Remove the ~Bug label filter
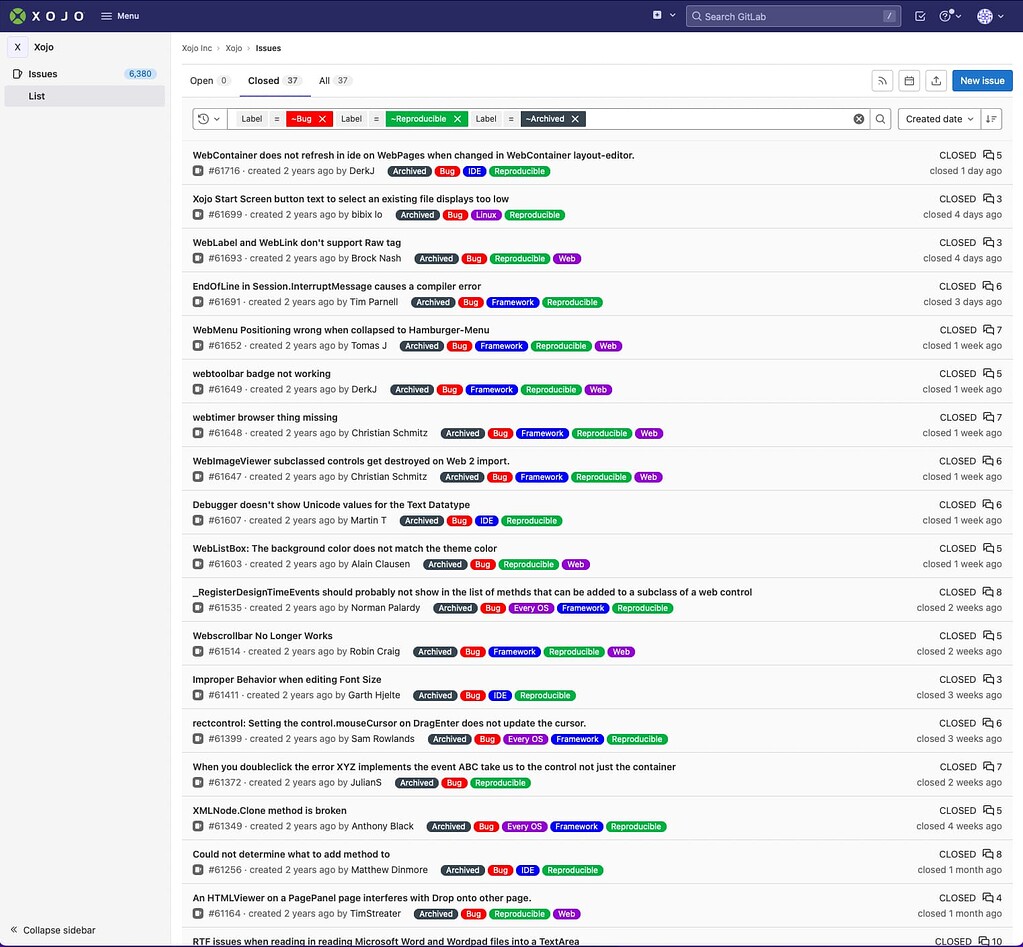The width and height of the screenshot is (1023, 947). tap(322, 119)
